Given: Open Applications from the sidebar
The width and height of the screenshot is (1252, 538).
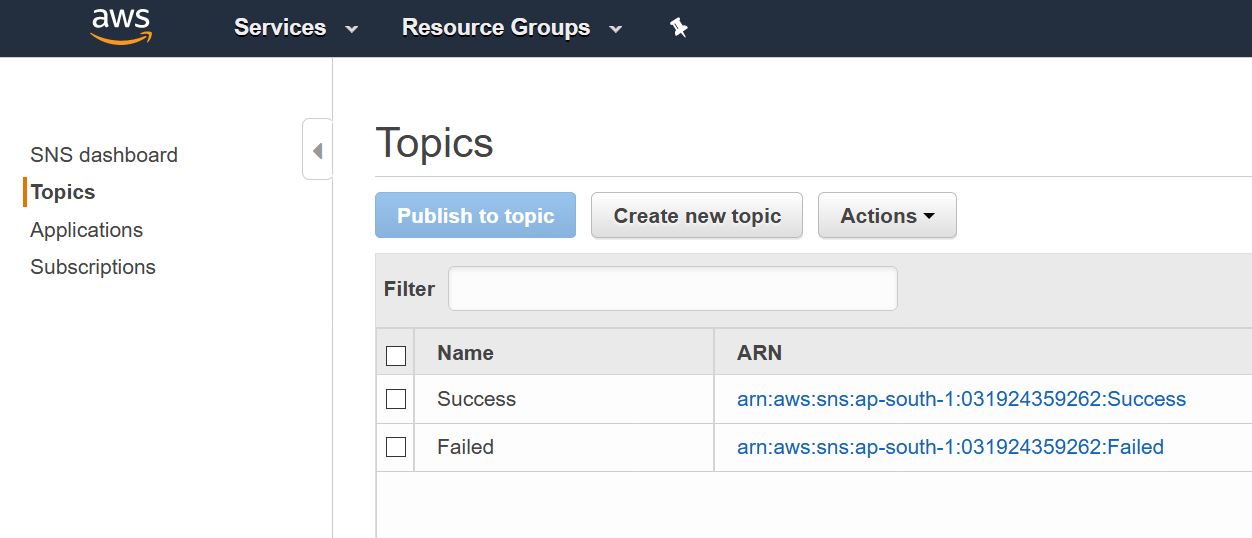Looking at the screenshot, I should 86,230.
